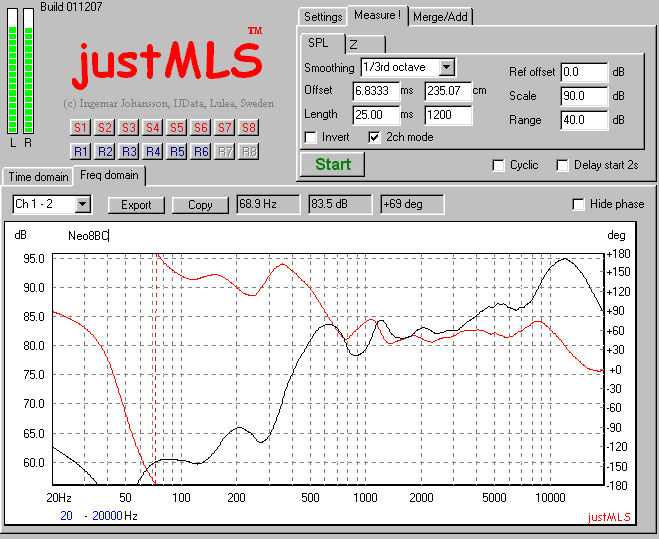Click the Offset cm field 235.07
Screen dimensions: 659x539
[448, 91]
